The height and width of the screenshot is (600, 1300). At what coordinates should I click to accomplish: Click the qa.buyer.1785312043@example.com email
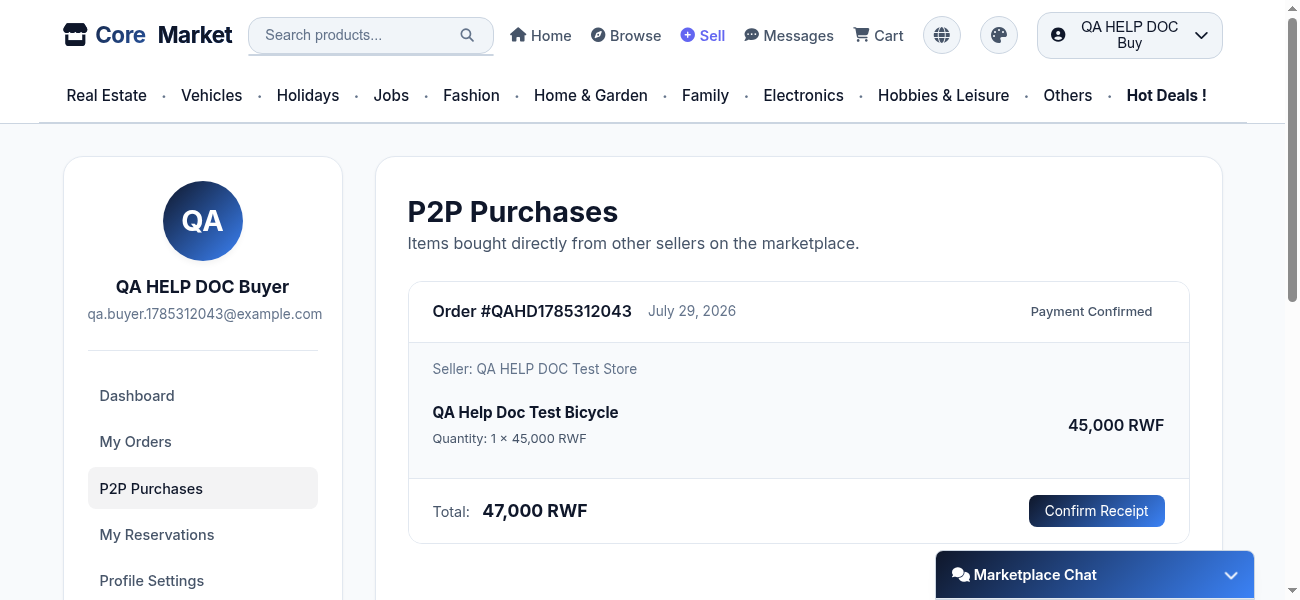[x=205, y=314]
